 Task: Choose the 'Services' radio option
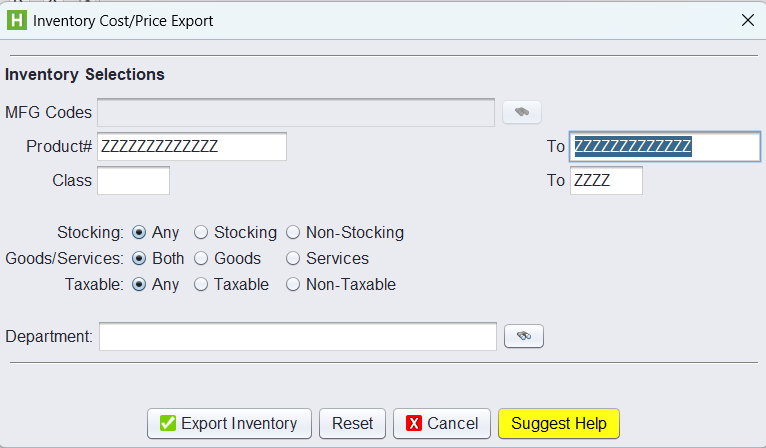coord(293,258)
